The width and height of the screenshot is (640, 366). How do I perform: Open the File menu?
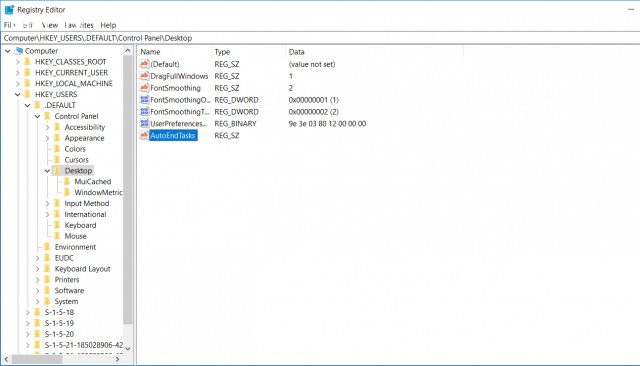pyautogui.click(x=9, y=25)
